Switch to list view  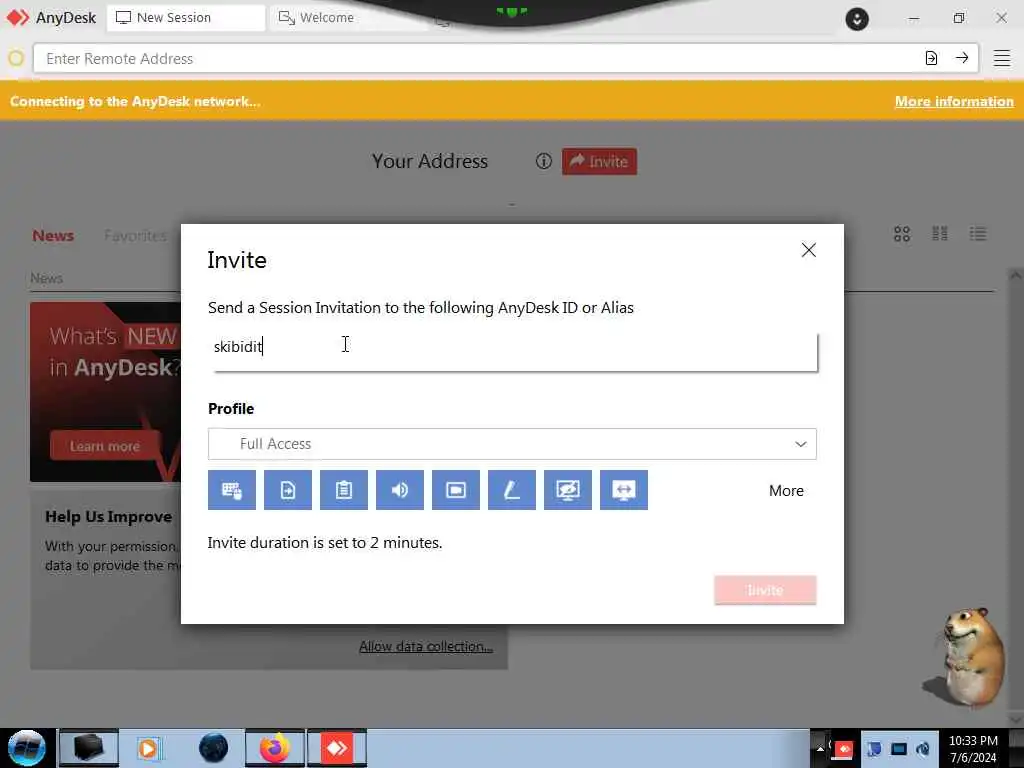[x=978, y=234]
